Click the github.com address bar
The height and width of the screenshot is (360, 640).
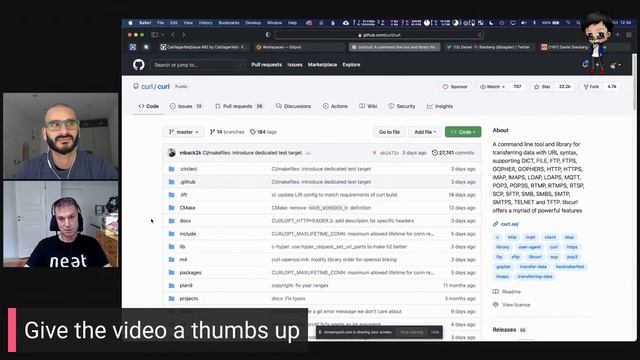(380, 35)
